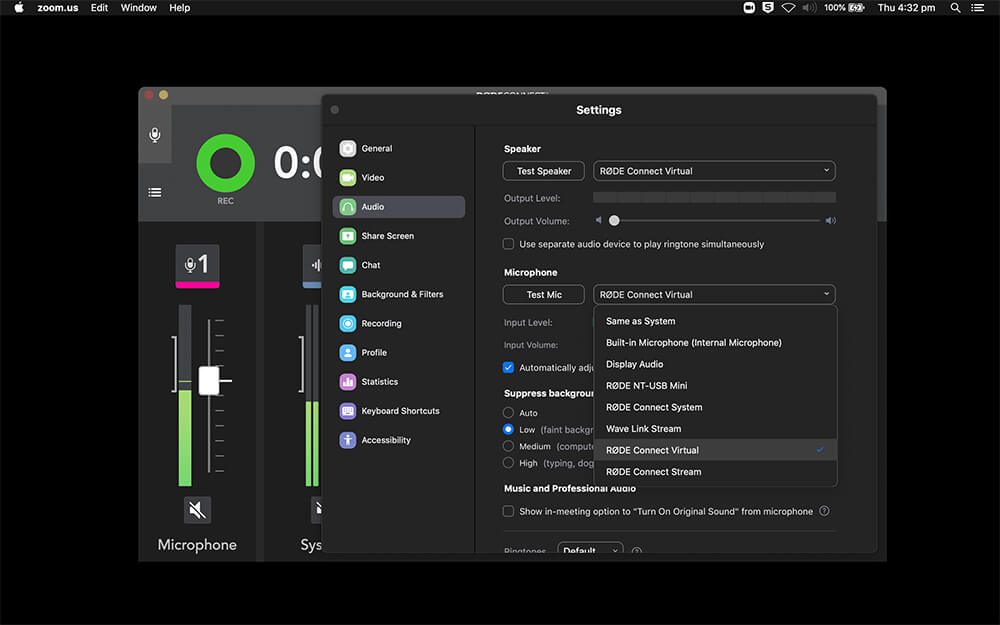Click the Accessibility settings icon
Screen dimensions: 1000x625
click(x=348, y=440)
